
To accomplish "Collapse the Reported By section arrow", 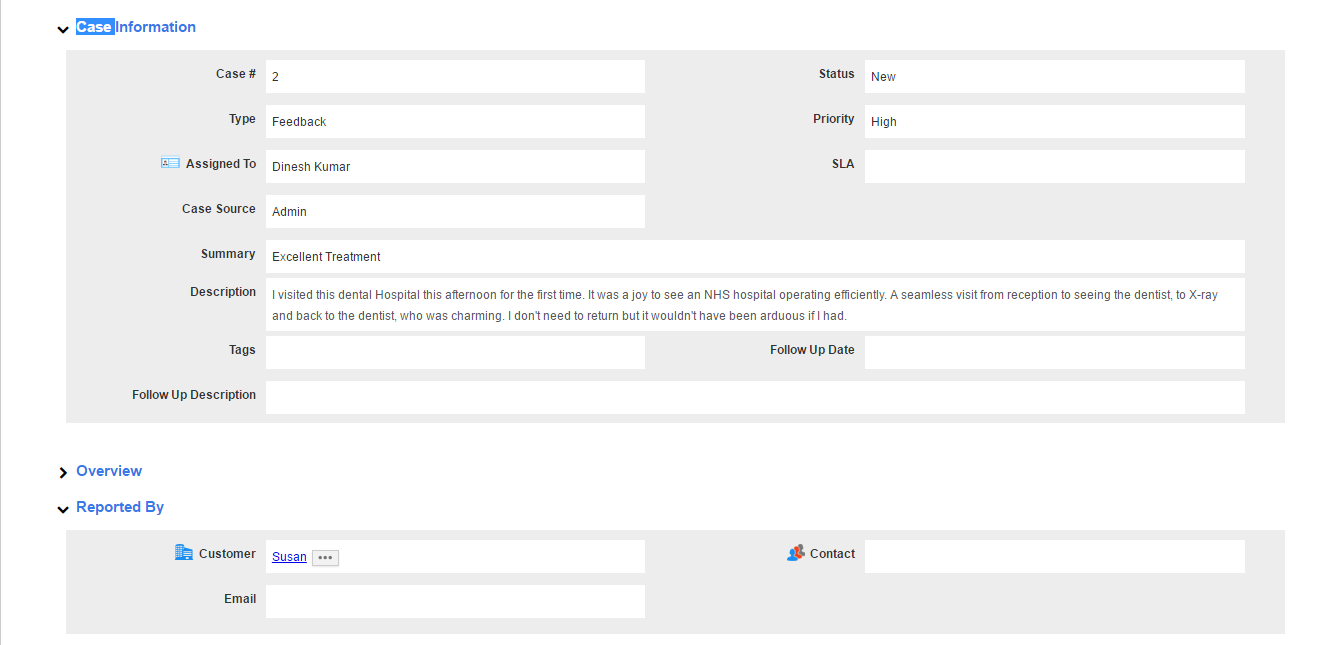I will (63, 509).
